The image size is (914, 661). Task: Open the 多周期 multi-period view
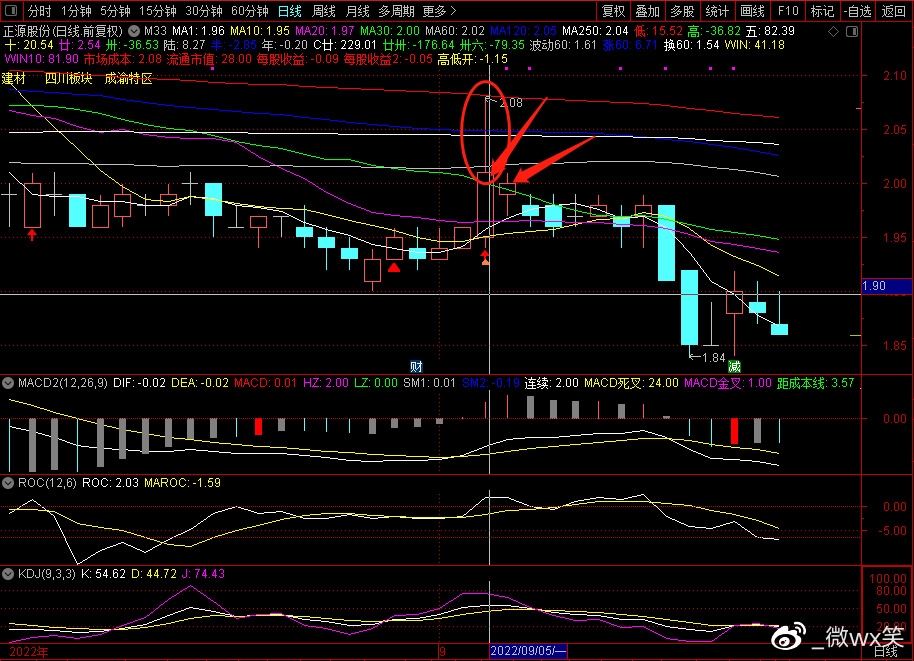click(x=396, y=12)
